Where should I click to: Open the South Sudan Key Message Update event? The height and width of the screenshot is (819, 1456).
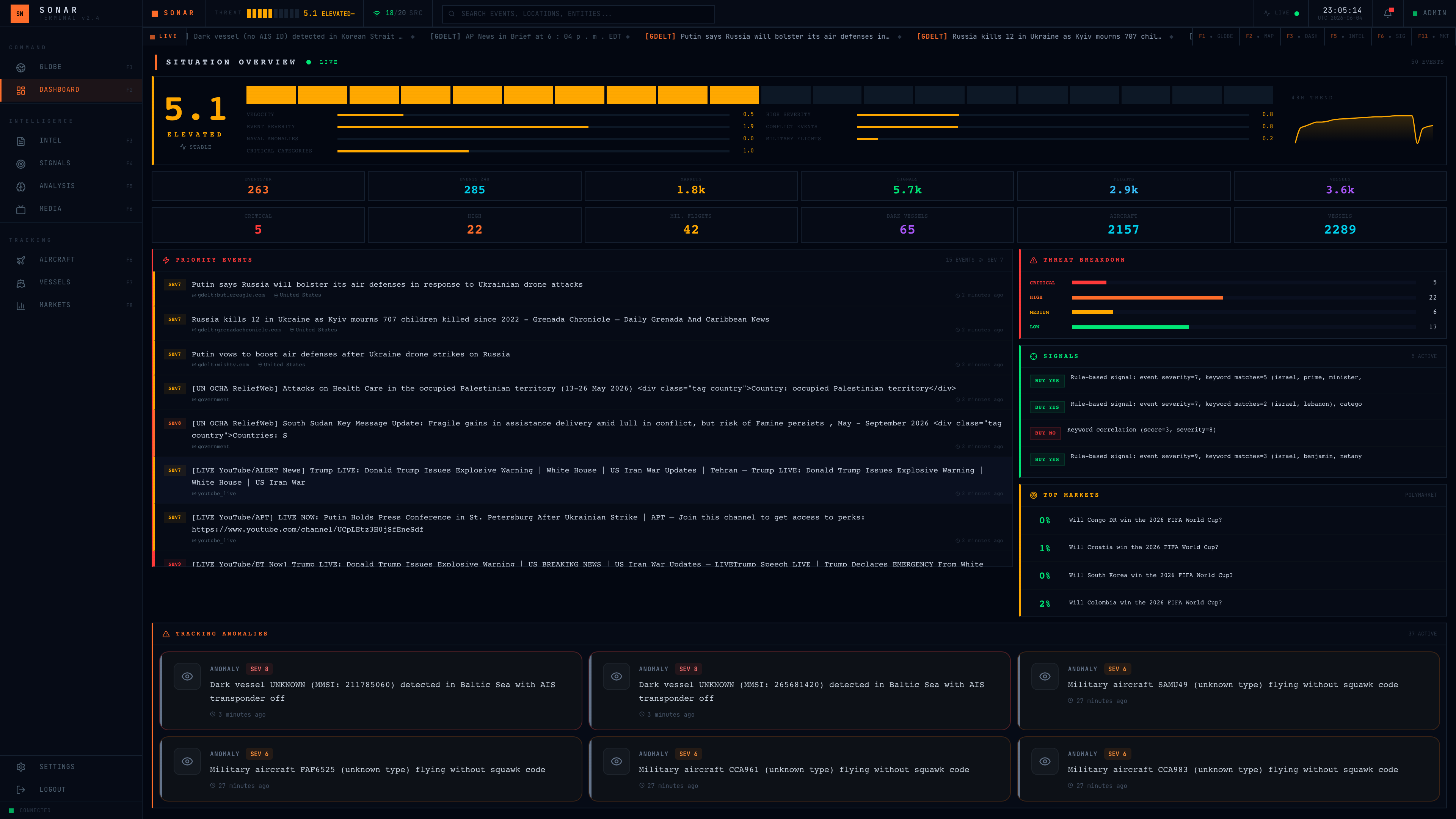coord(583,434)
